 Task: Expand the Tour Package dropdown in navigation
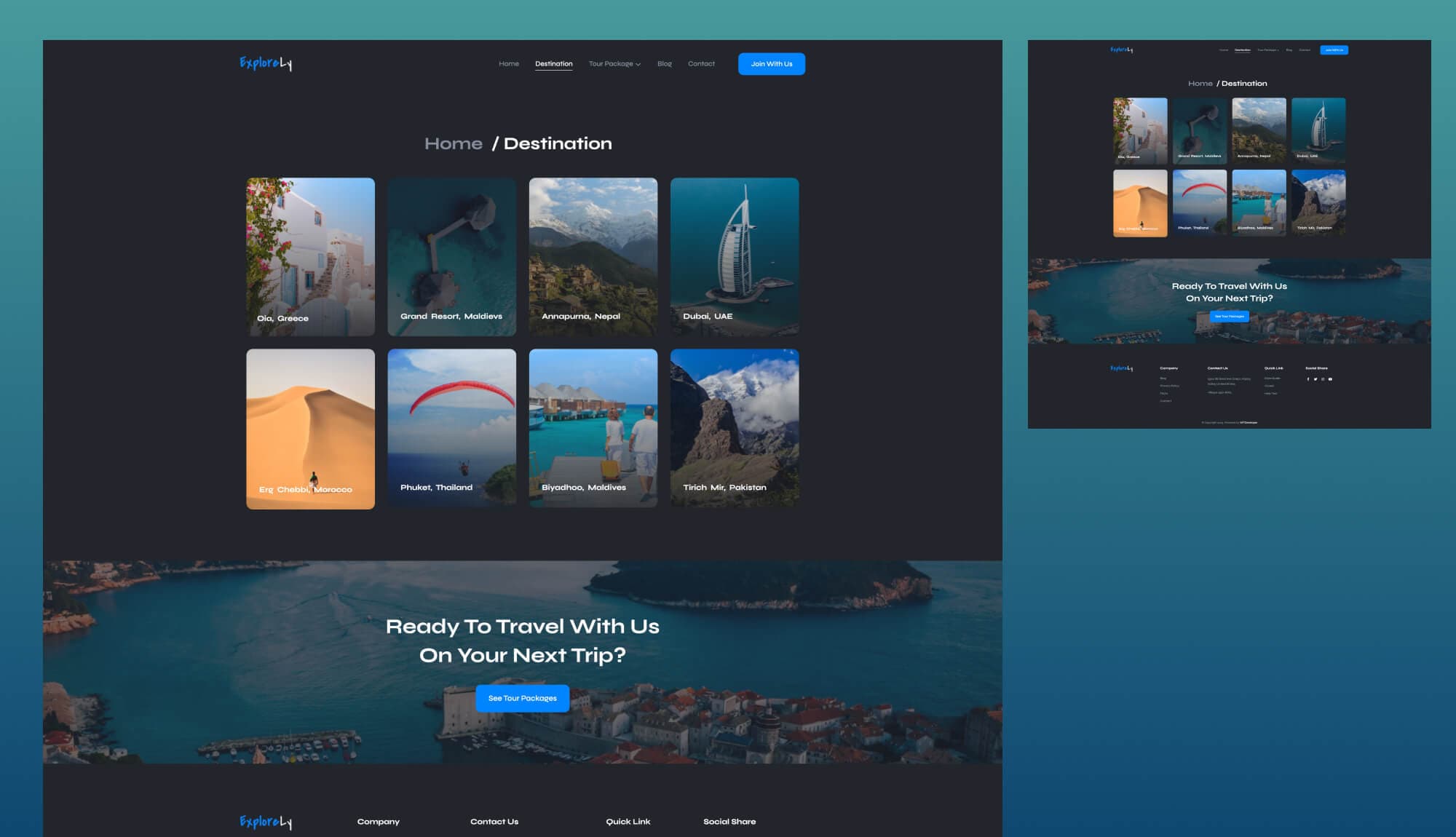614,64
